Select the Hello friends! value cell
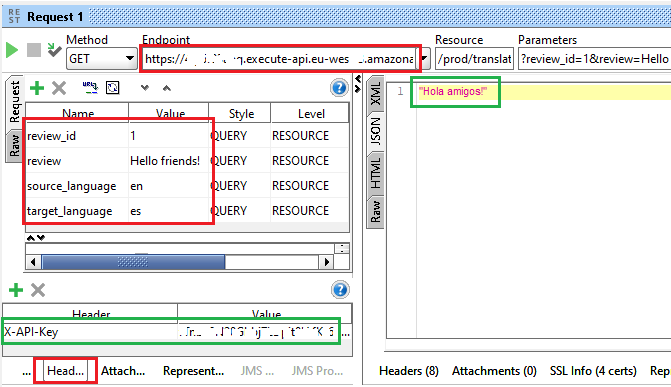Viewport: 671px width, 387px height. coord(169,161)
